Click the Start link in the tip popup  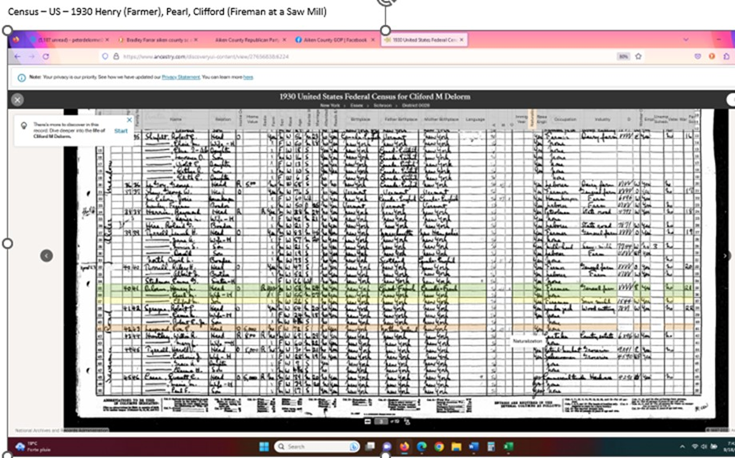point(120,130)
